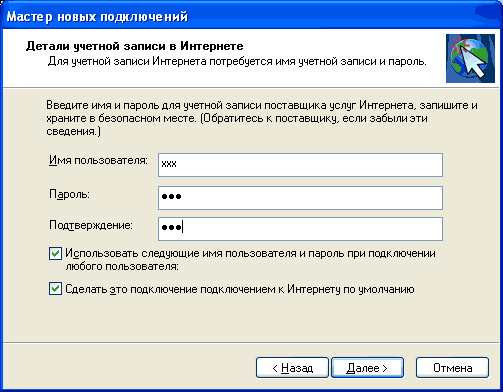The width and height of the screenshot is (503, 392).
Task: Toggle default Internet connection checkbox
Action: click(55, 289)
